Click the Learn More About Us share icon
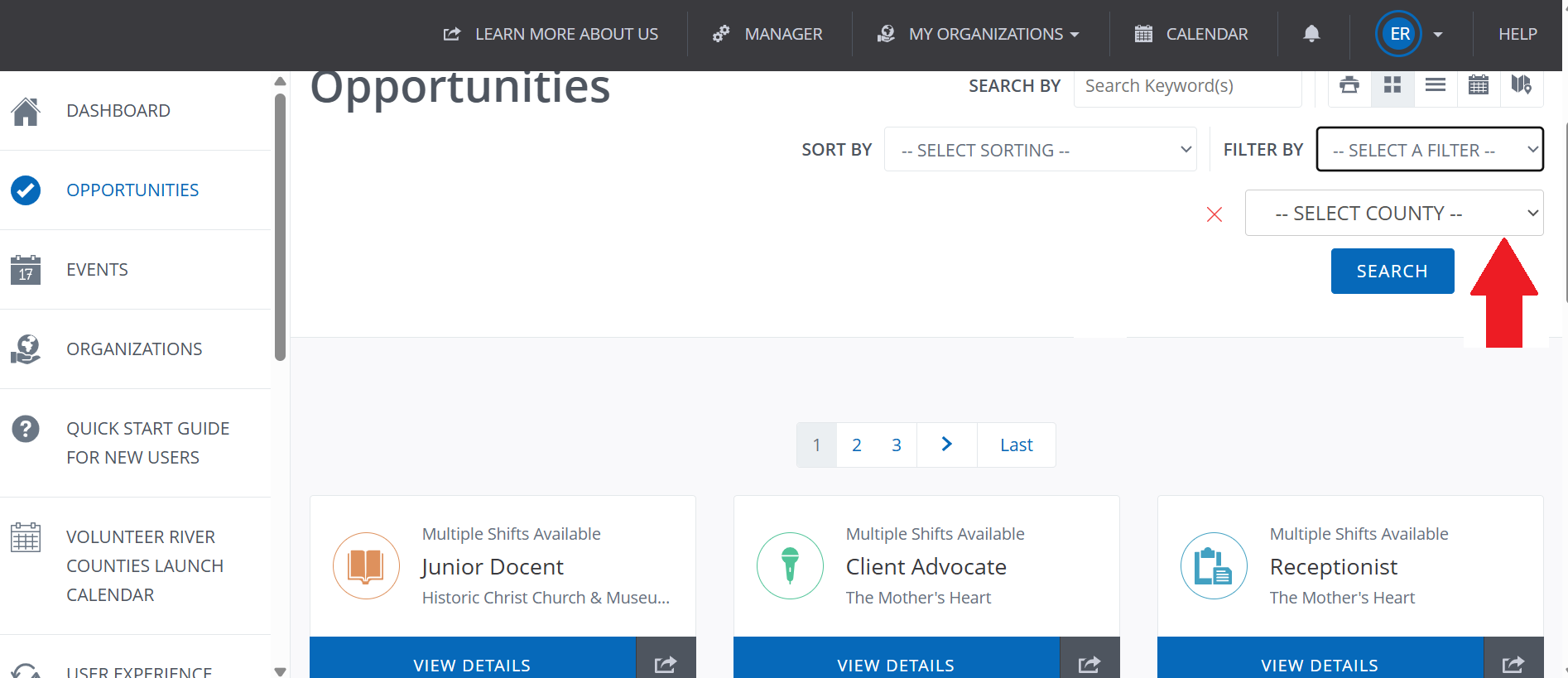1568x678 pixels. pos(452,34)
